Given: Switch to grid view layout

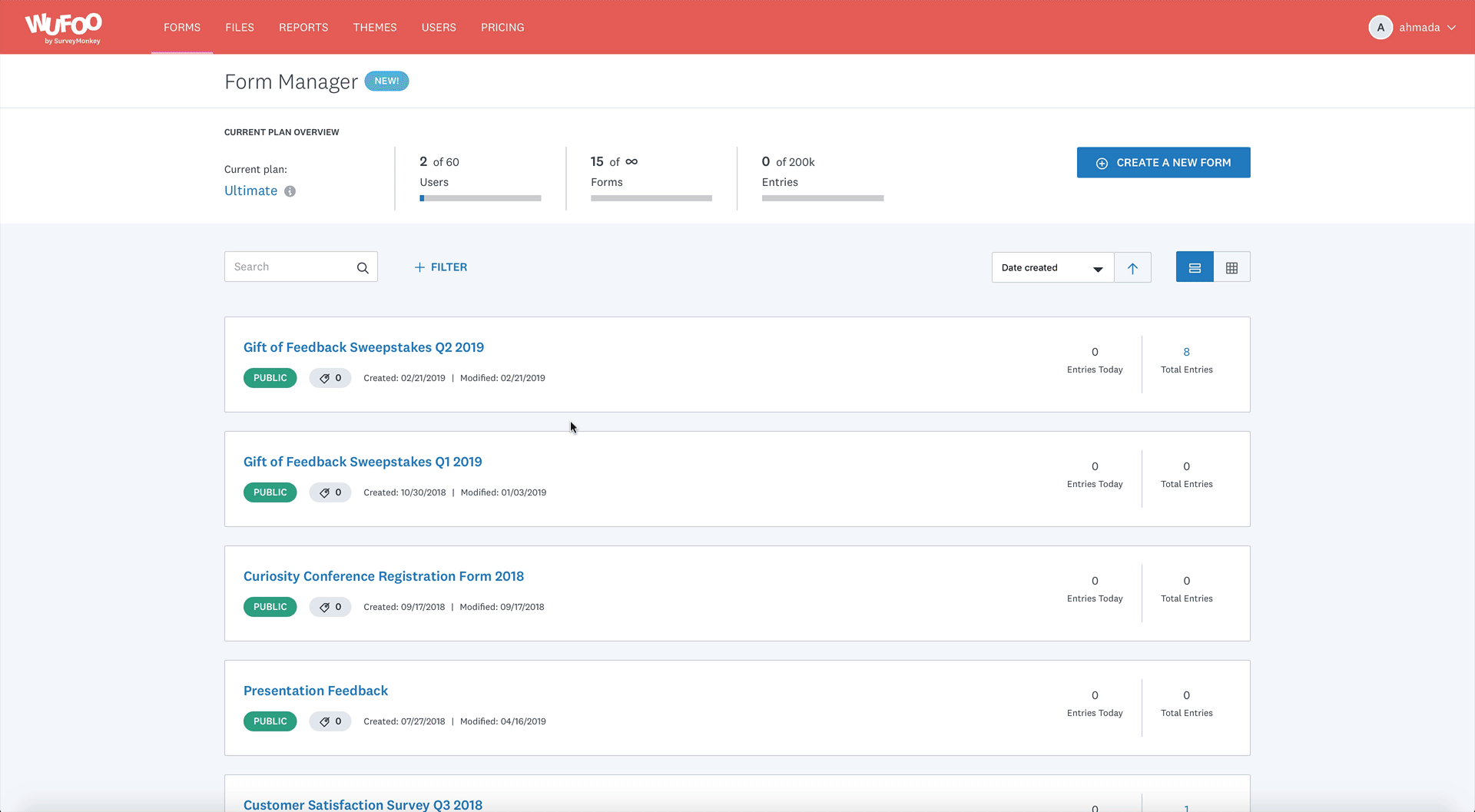Looking at the screenshot, I should pyautogui.click(x=1231, y=268).
